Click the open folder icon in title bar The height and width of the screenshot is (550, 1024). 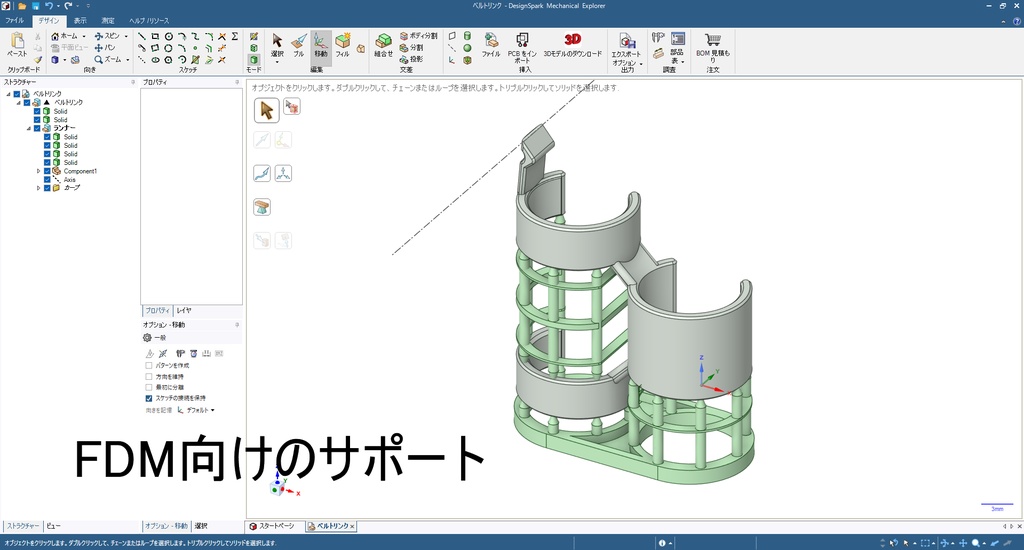(22, 6)
